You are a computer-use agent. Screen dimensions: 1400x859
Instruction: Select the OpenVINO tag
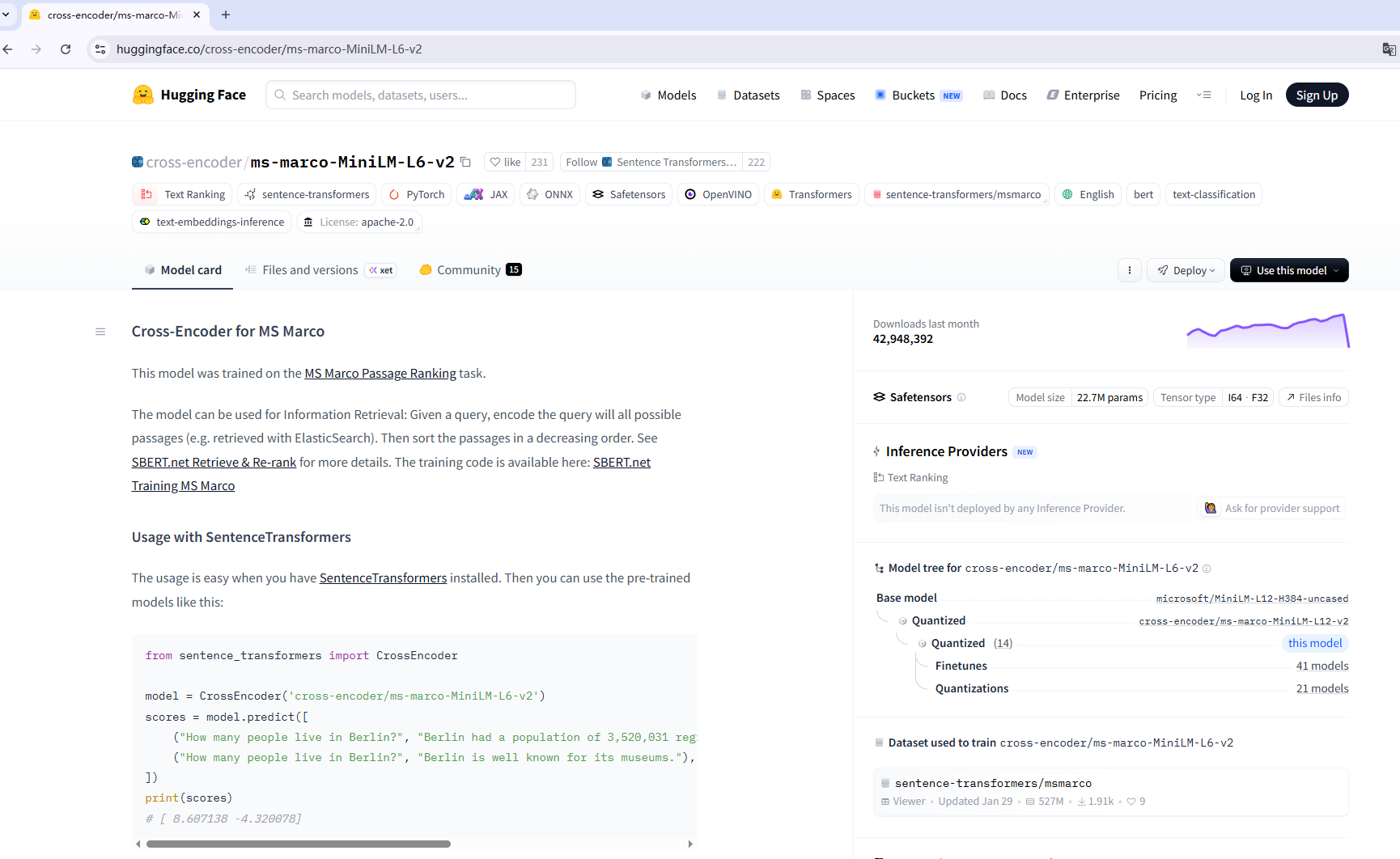(x=719, y=194)
